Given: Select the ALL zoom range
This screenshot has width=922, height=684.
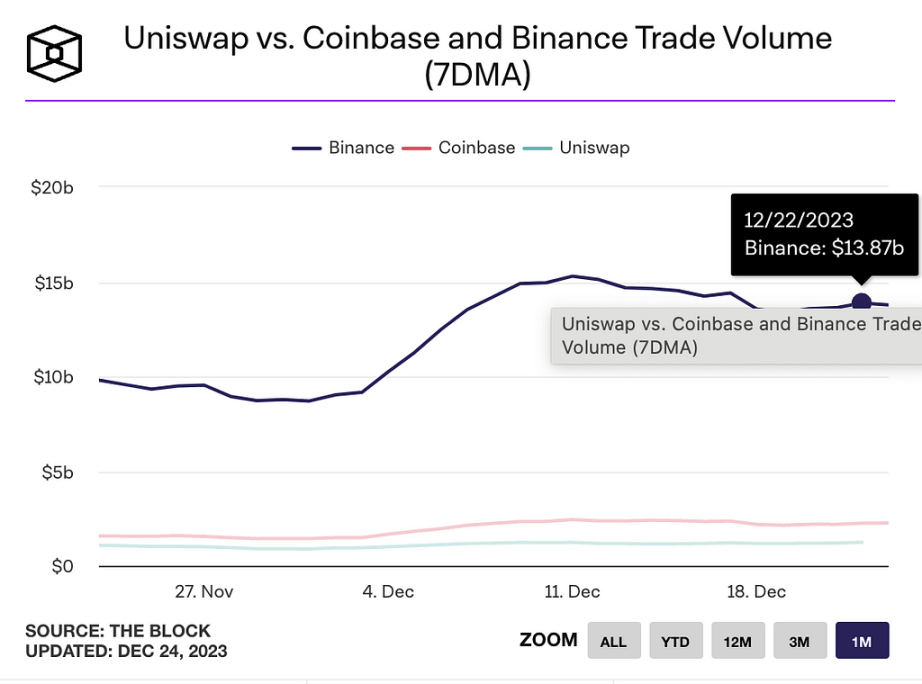Looking at the screenshot, I should coord(613,640).
